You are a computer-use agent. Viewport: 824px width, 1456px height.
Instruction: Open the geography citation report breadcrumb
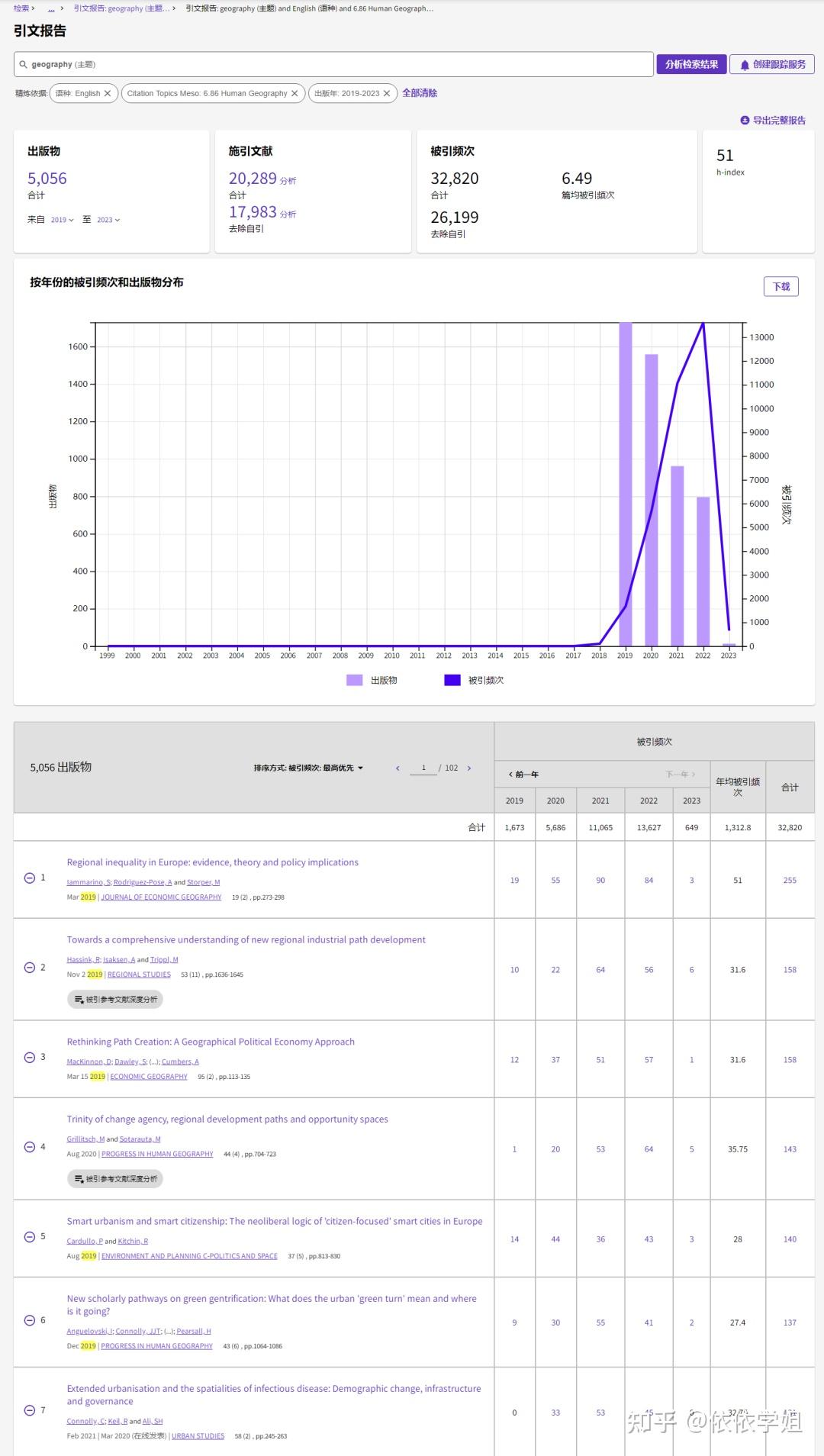coord(122,8)
